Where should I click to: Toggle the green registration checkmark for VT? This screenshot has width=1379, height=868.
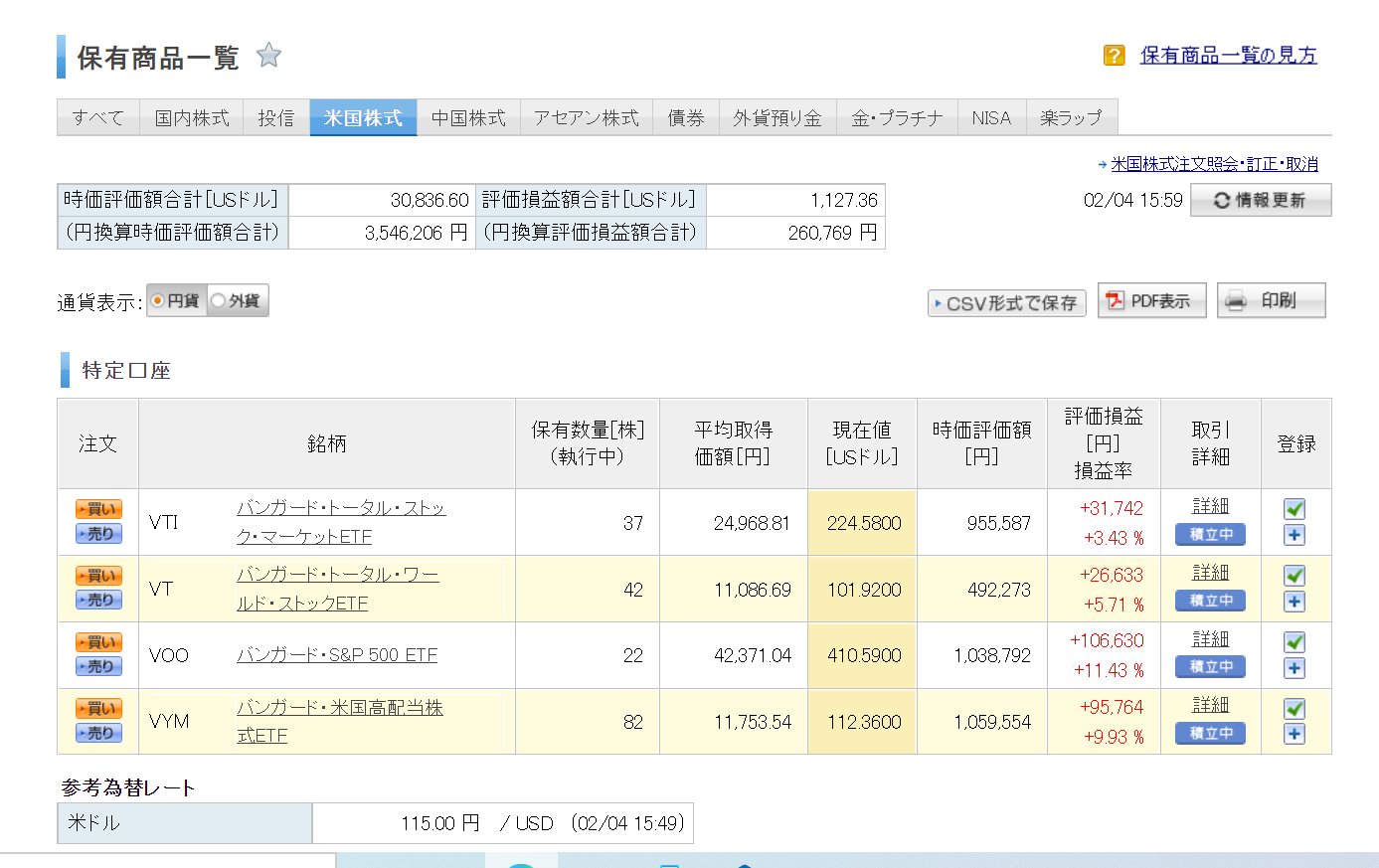1294,576
